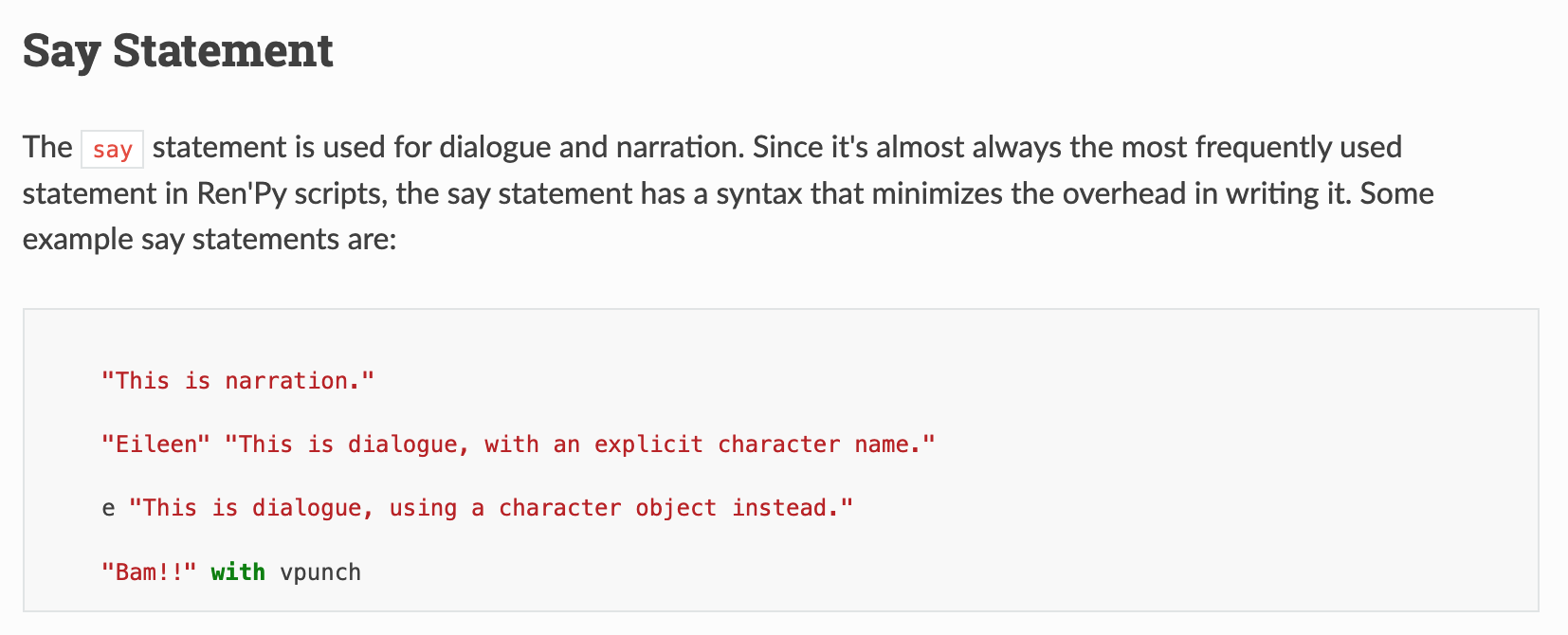Click the word "Statement" in the heading
The image size is (1568, 635).
[223, 50]
